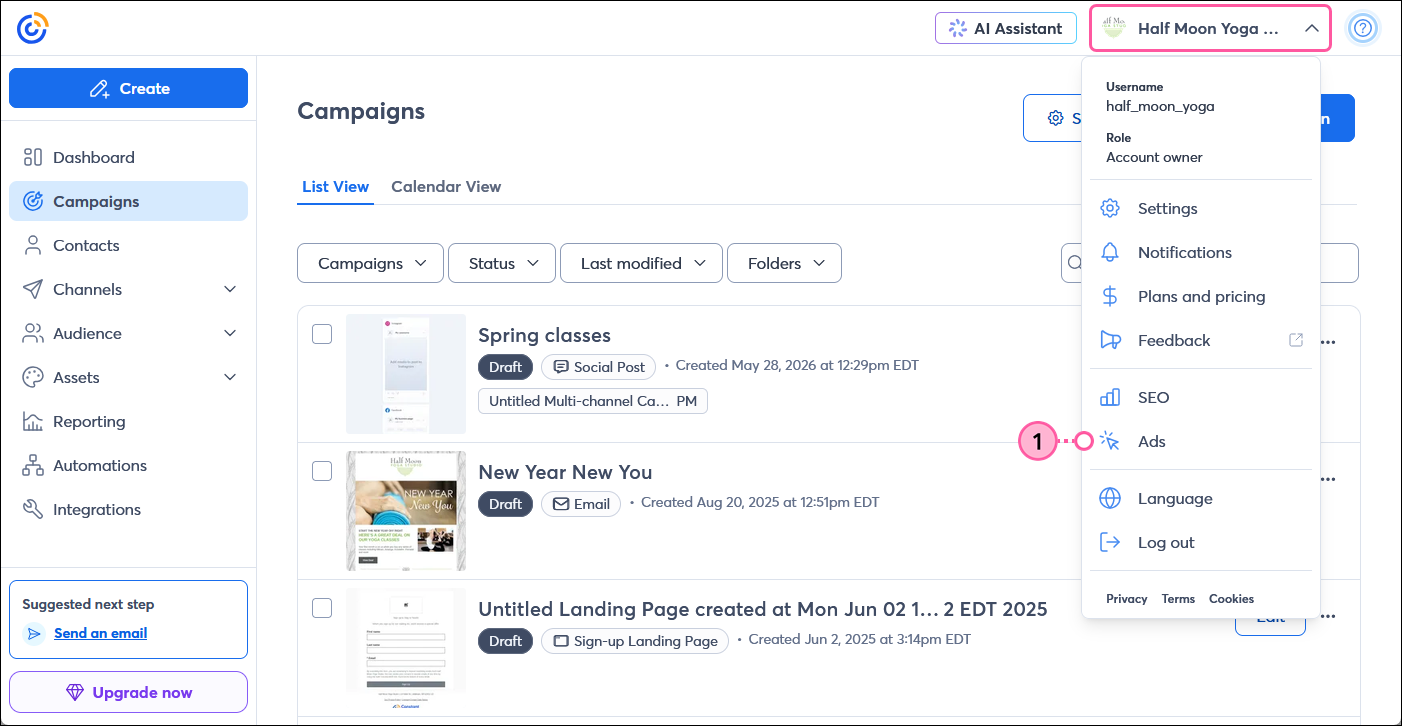This screenshot has height=726, width=1402.
Task: Click the Spring classes campaign title
Action: (544, 335)
